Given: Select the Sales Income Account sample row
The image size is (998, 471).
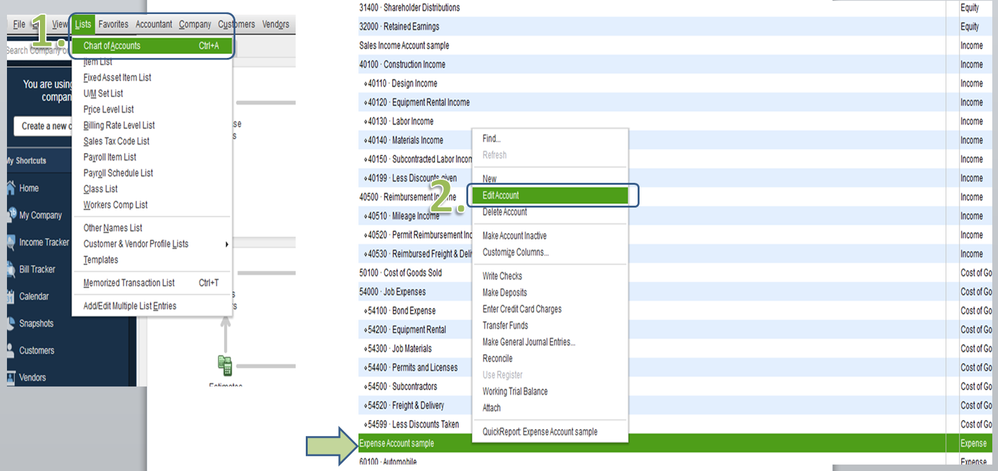Looking at the screenshot, I should 674,46.
